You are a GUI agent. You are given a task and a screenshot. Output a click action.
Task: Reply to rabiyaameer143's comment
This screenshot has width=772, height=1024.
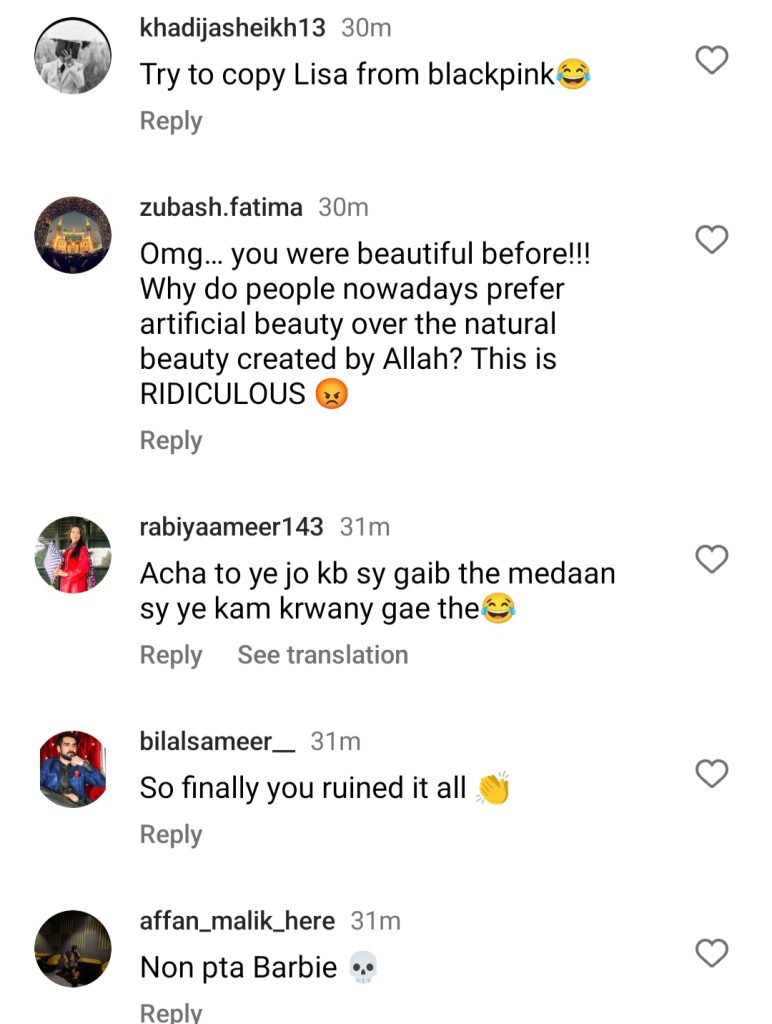[x=171, y=656]
